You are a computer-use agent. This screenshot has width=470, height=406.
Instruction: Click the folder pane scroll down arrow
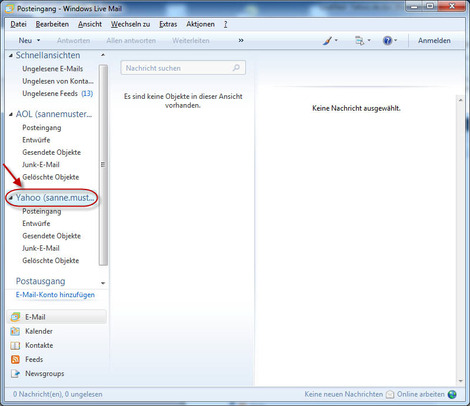coord(103,283)
